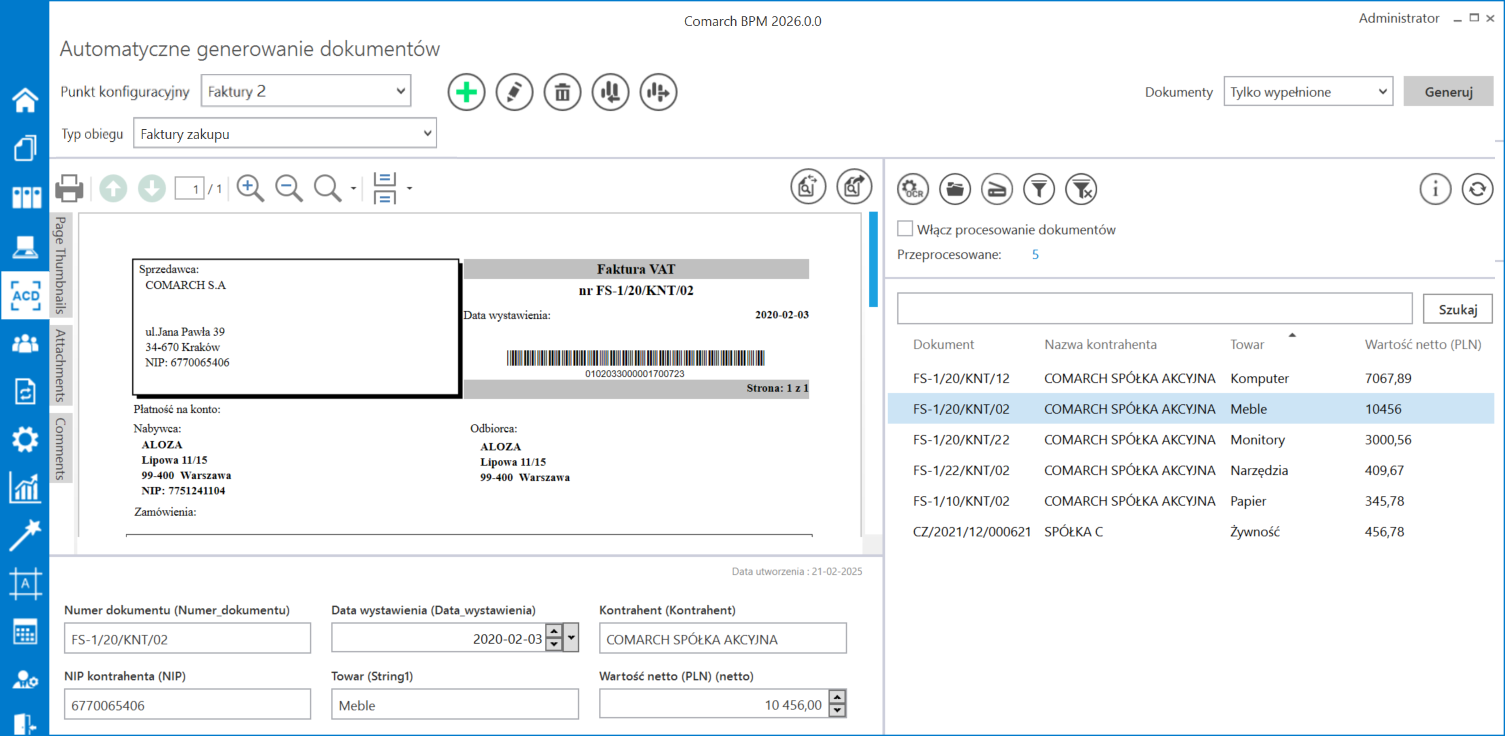The height and width of the screenshot is (736, 1505).
Task: Click the refresh icon above document list
Action: (1477, 188)
